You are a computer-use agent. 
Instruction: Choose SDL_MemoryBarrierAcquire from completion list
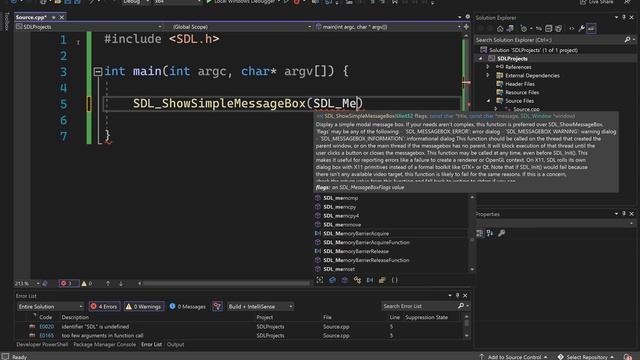[390, 233]
